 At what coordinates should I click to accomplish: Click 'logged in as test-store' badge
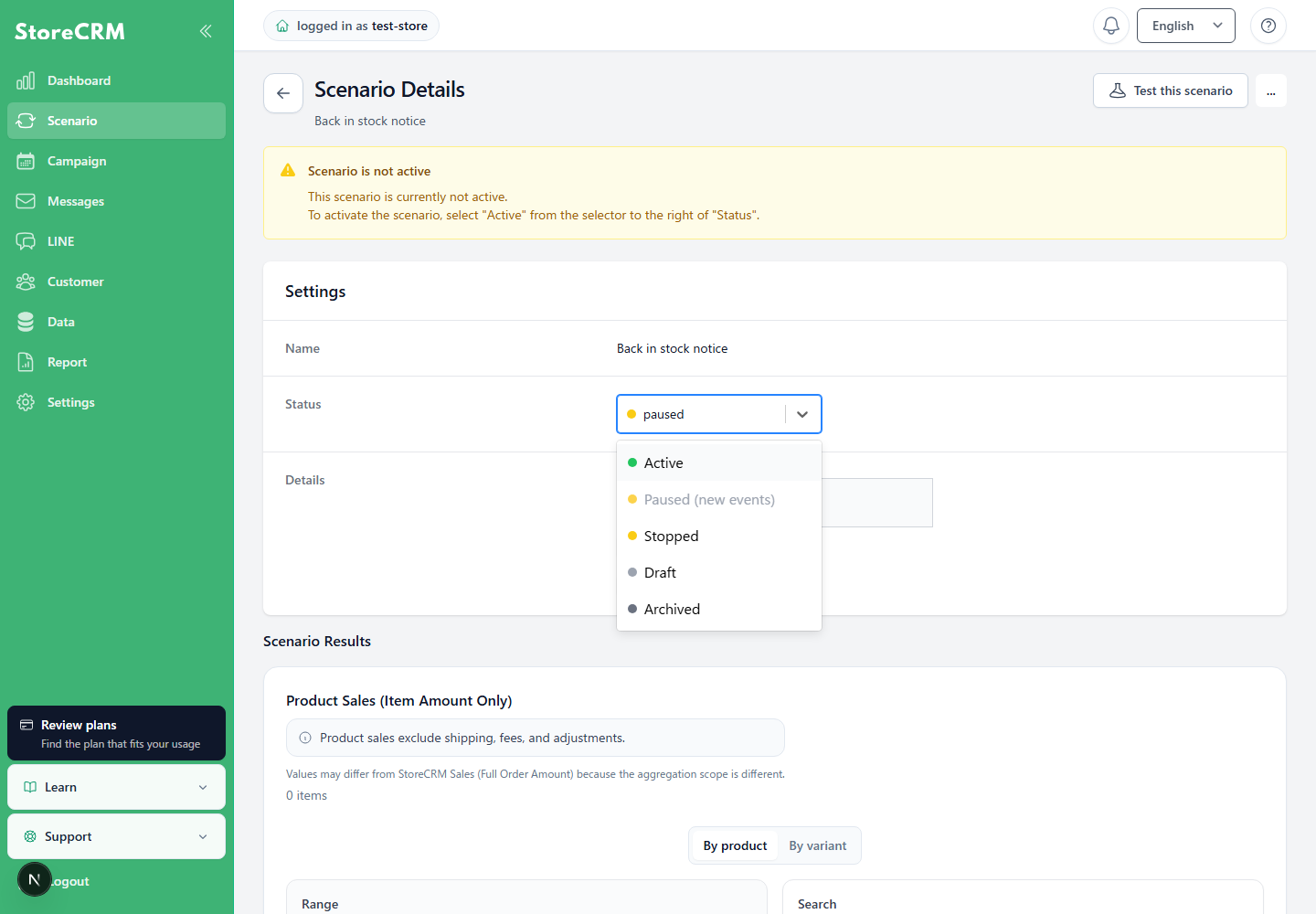coord(351,26)
